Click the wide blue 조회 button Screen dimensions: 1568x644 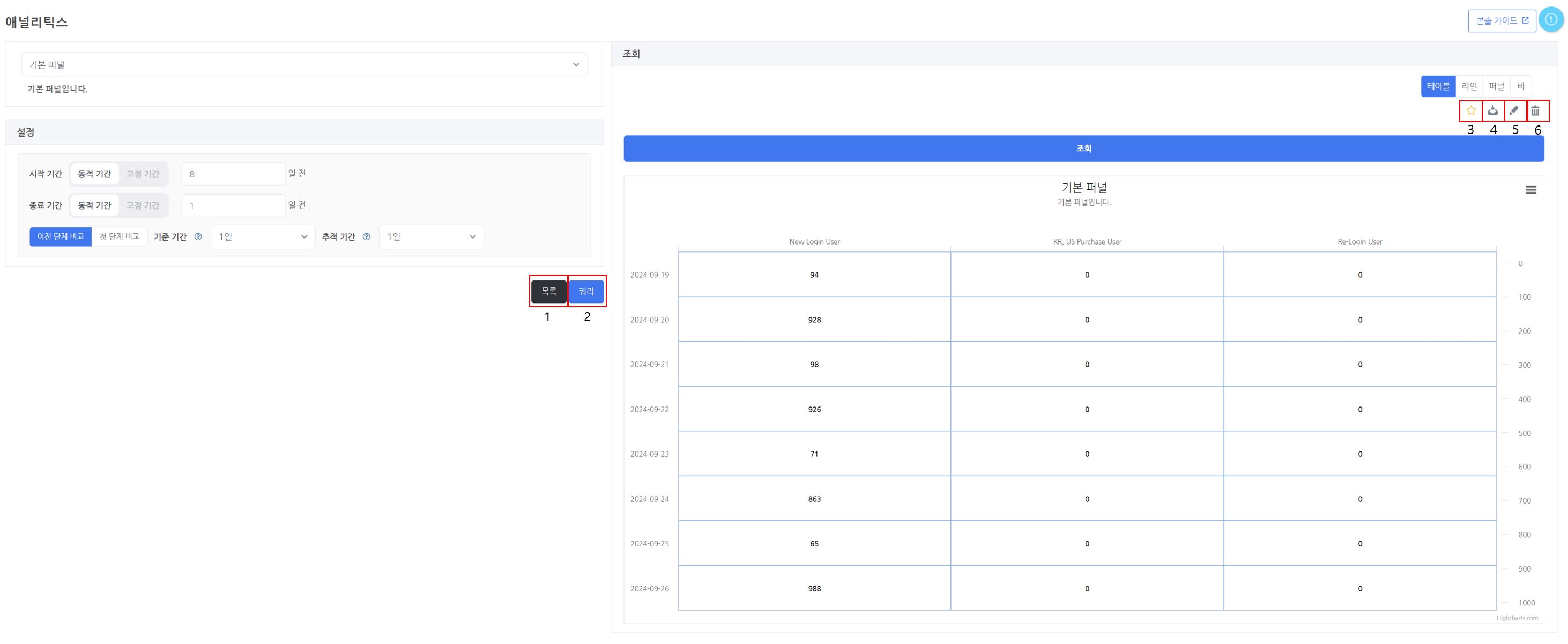tap(1083, 149)
